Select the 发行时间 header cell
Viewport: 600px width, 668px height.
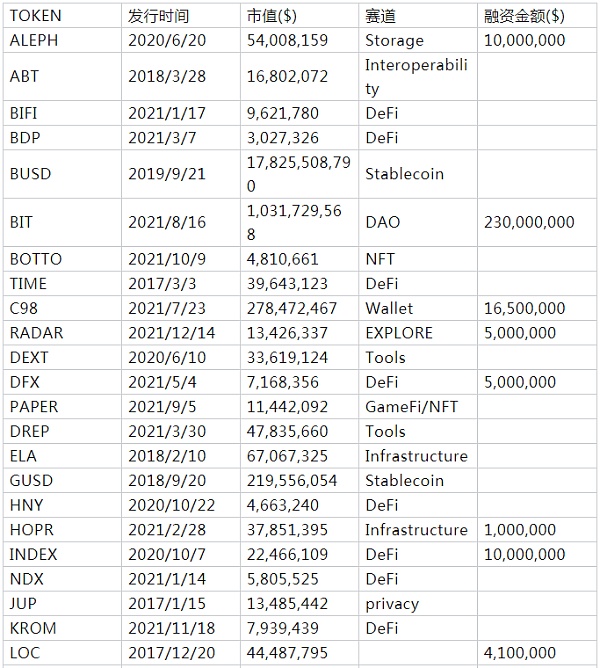pos(158,17)
